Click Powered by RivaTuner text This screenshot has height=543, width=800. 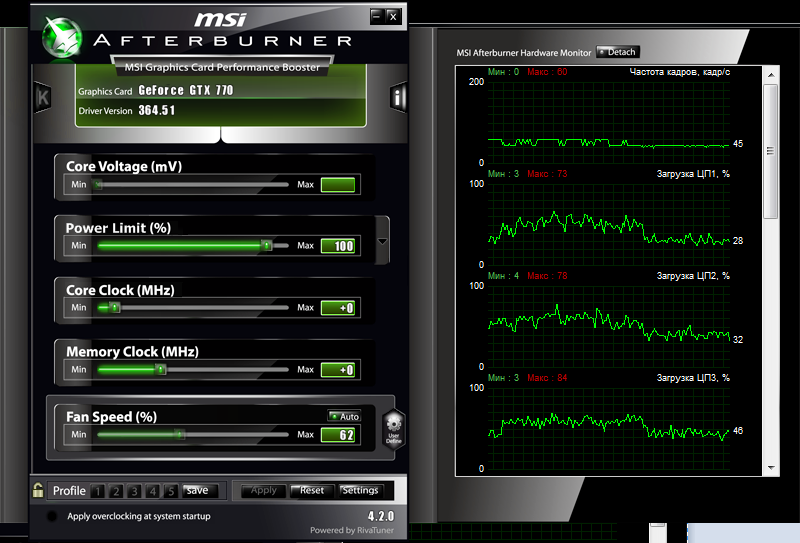[x=352, y=530]
